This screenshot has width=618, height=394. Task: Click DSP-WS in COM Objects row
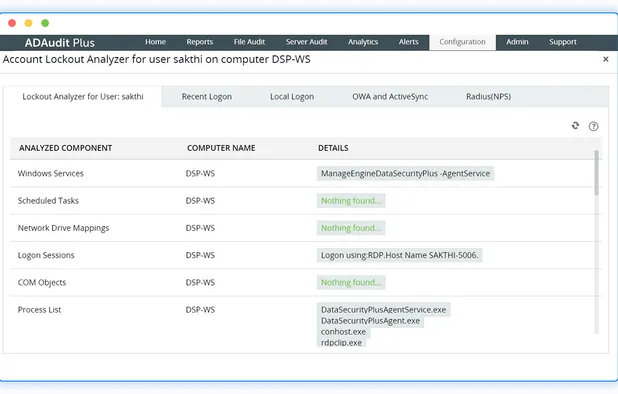tap(200, 282)
